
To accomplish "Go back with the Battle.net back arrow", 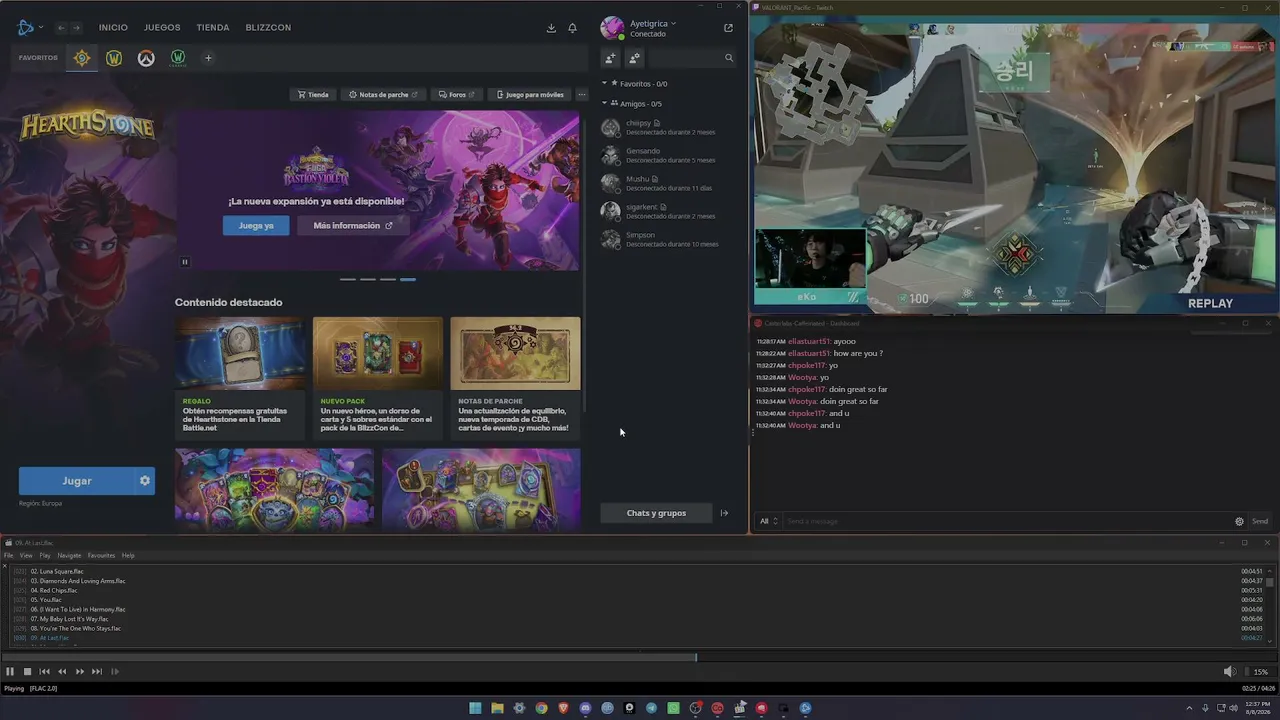I will [61, 28].
